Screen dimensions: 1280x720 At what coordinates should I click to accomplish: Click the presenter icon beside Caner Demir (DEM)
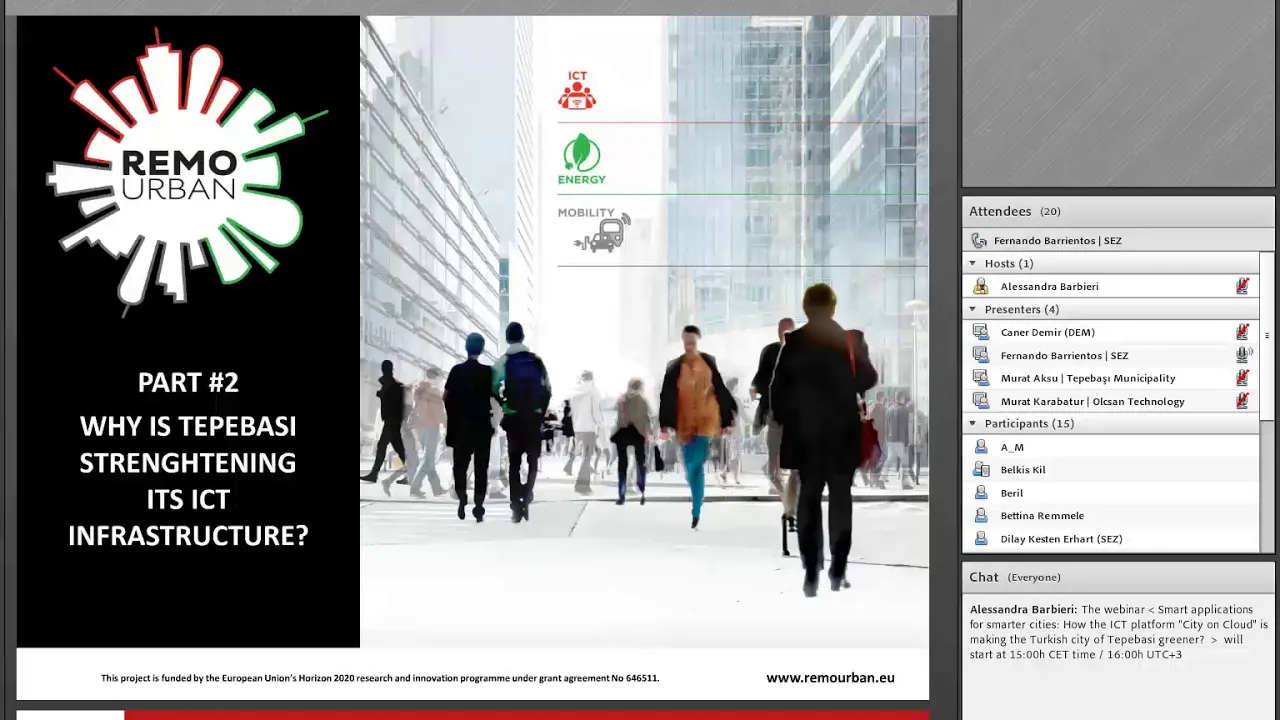click(x=981, y=333)
